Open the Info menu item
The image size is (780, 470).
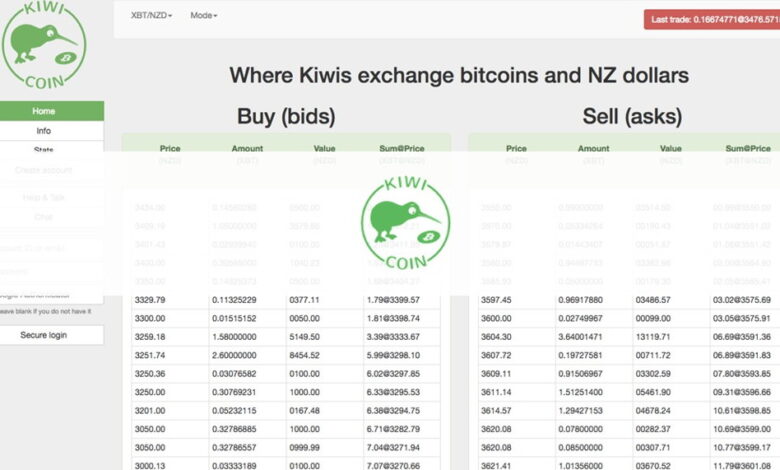[52, 131]
